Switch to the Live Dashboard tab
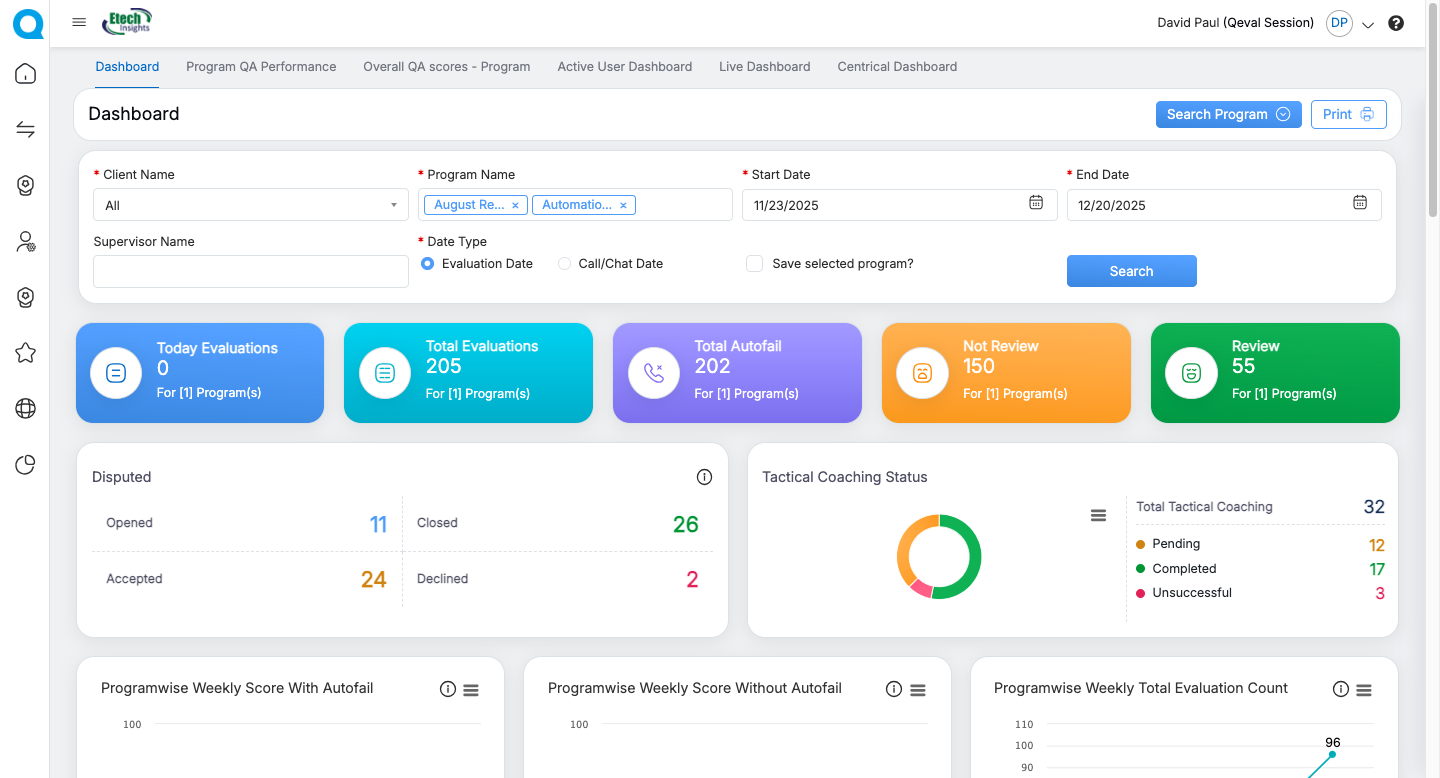 click(764, 67)
